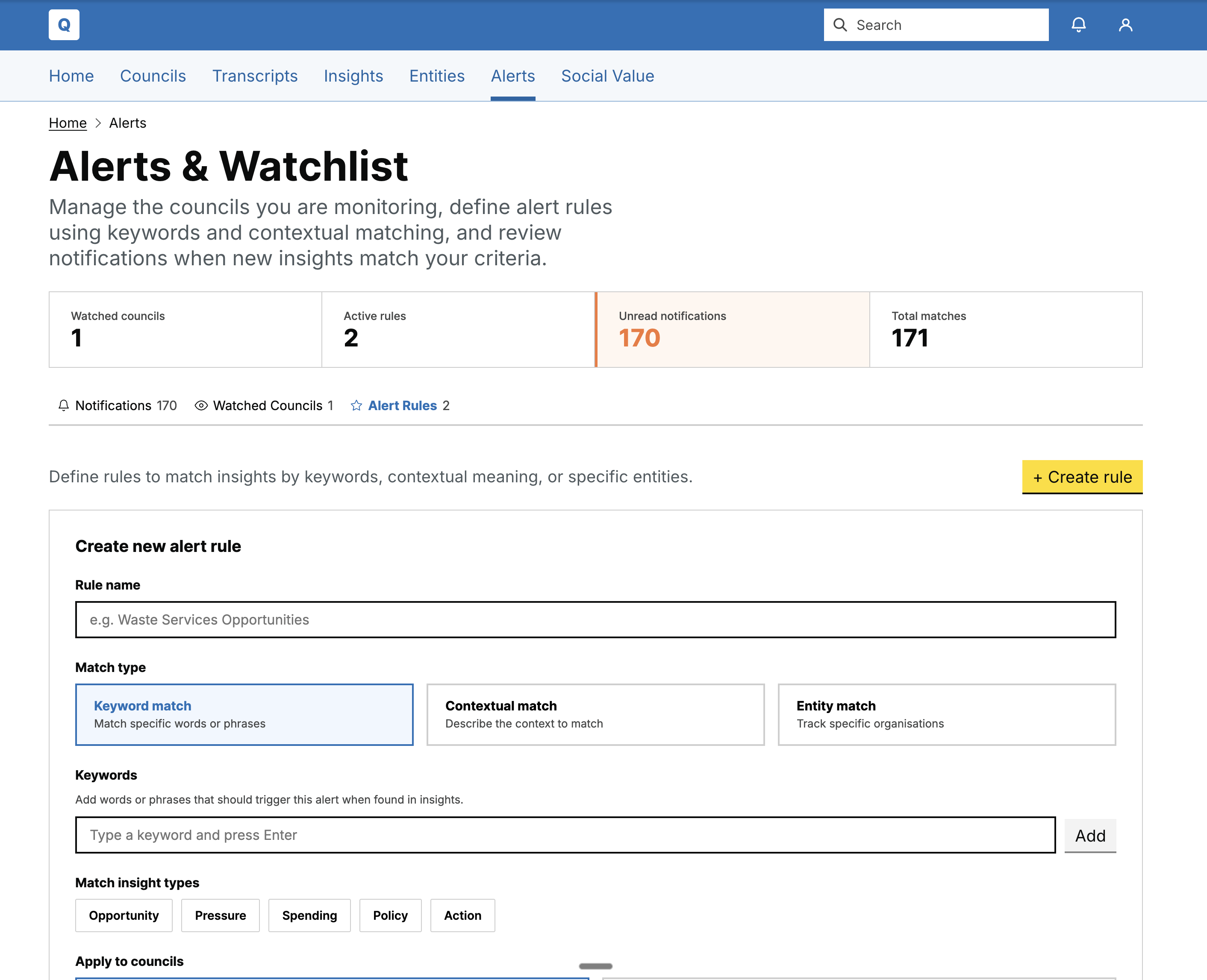Switch to Social Value nav tab
This screenshot has width=1207, height=980.
coord(607,76)
